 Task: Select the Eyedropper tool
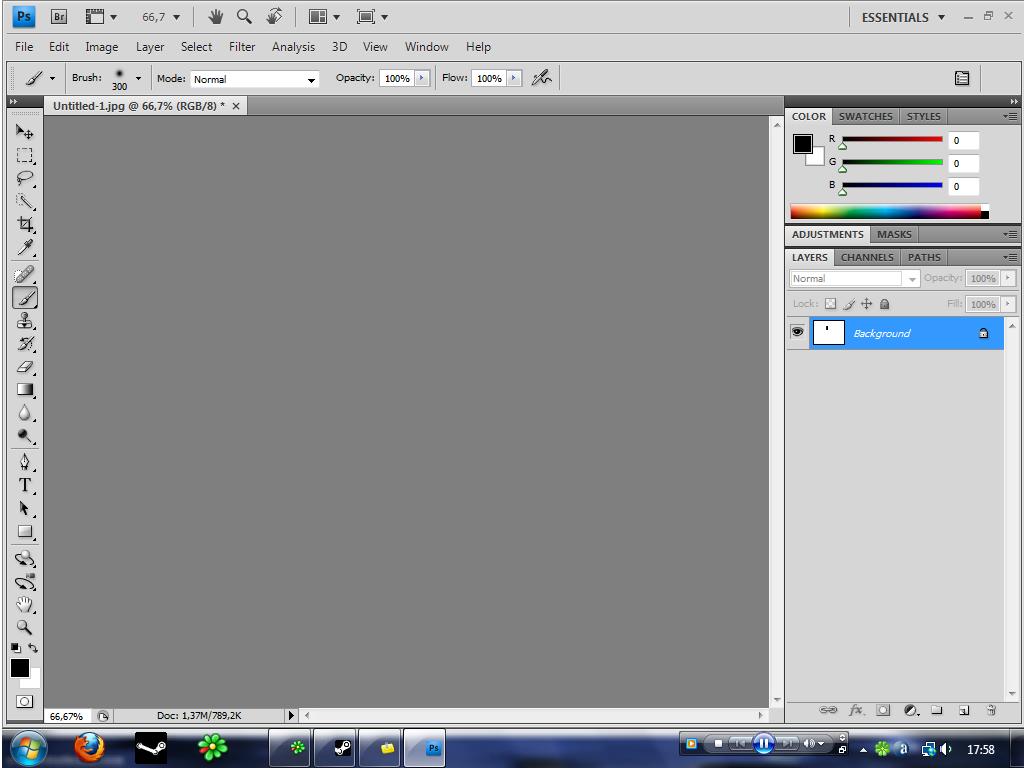click(x=25, y=247)
